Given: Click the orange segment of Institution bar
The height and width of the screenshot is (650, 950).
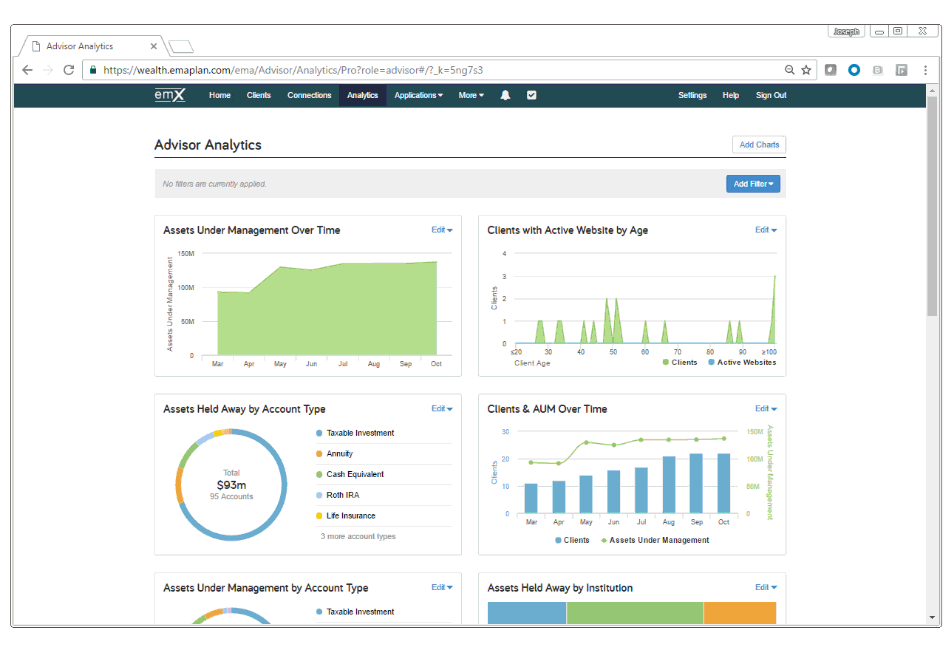Looking at the screenshot, I should pos(740,612).
